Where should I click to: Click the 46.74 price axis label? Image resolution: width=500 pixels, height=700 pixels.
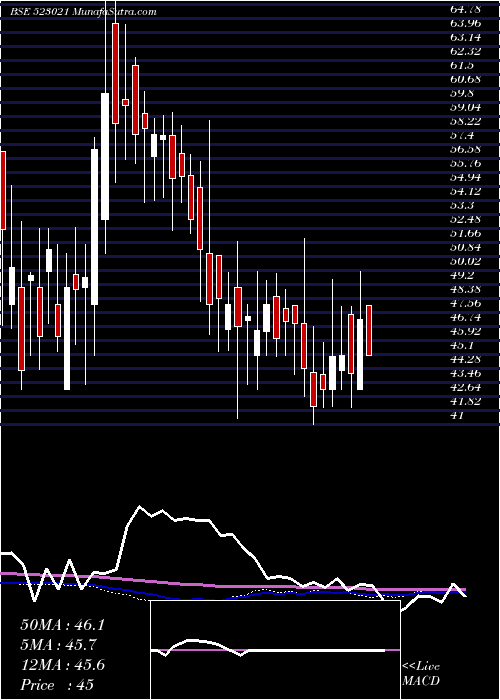(x=466, y=317)
